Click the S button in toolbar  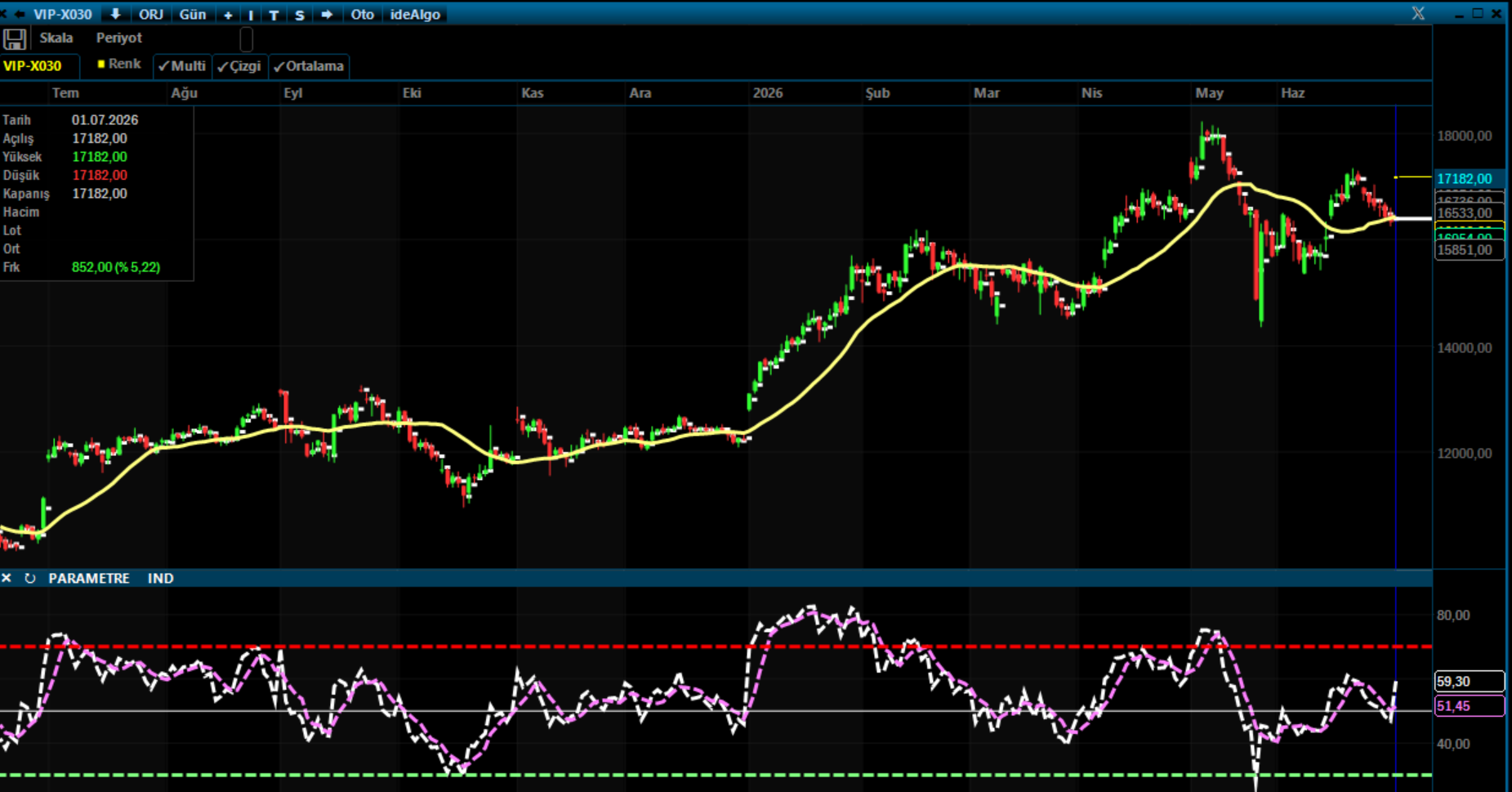pos(300,15)
